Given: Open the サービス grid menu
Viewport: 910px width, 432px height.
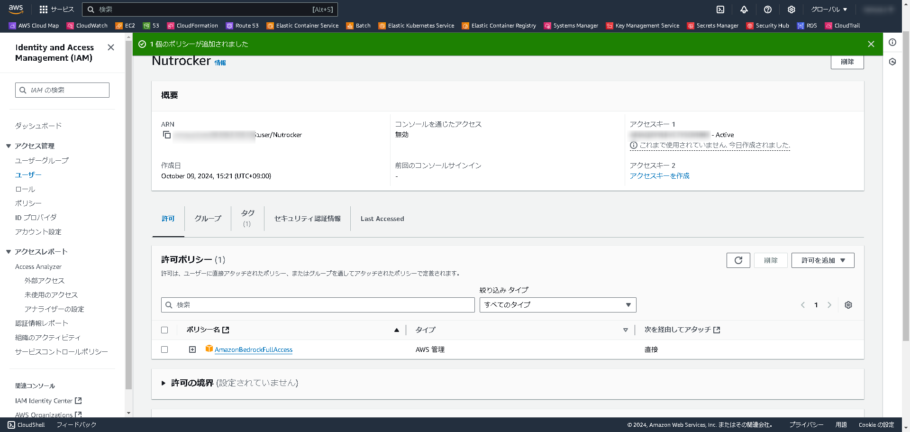Looking at the screenshot, I should point(57,9).
